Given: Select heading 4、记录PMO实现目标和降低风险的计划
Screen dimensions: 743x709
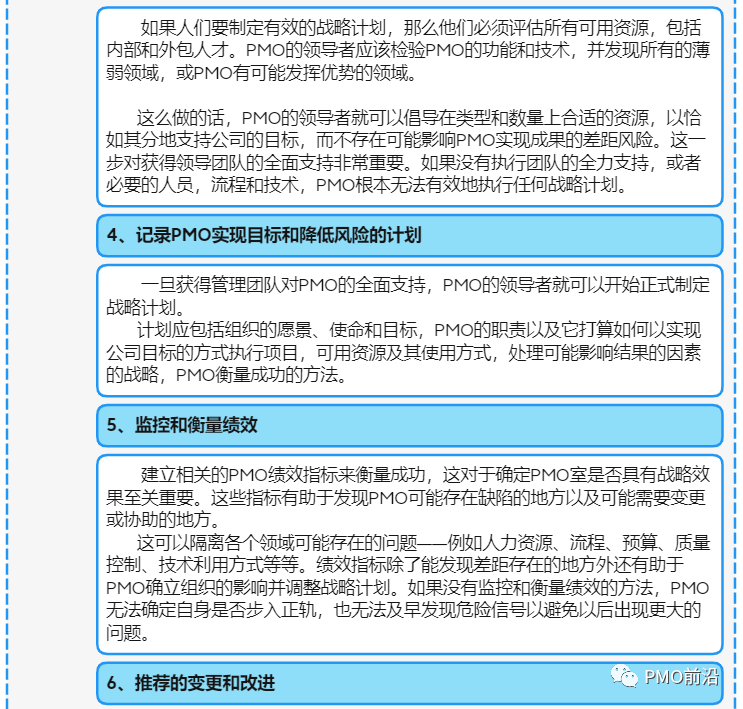Looking at the screenshot, I should point(264,235).
